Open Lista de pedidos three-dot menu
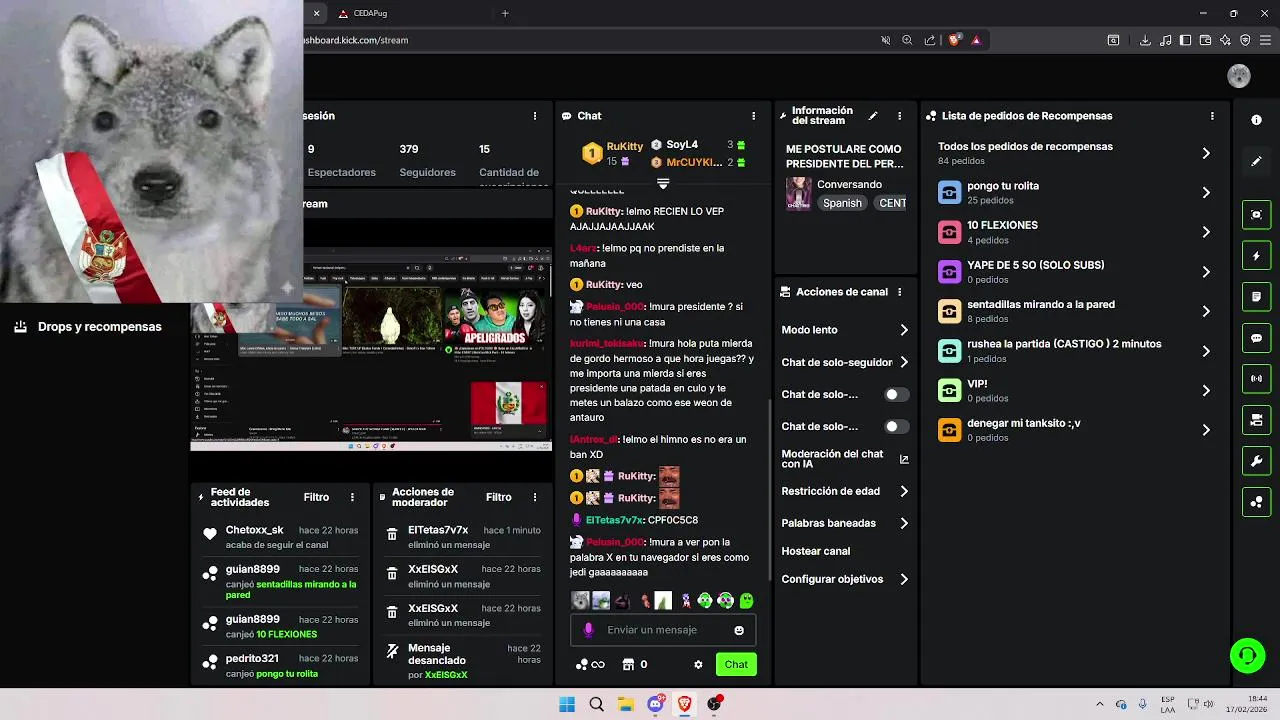The width and height of the screenshot is (1280, 720). [1212, 116]
